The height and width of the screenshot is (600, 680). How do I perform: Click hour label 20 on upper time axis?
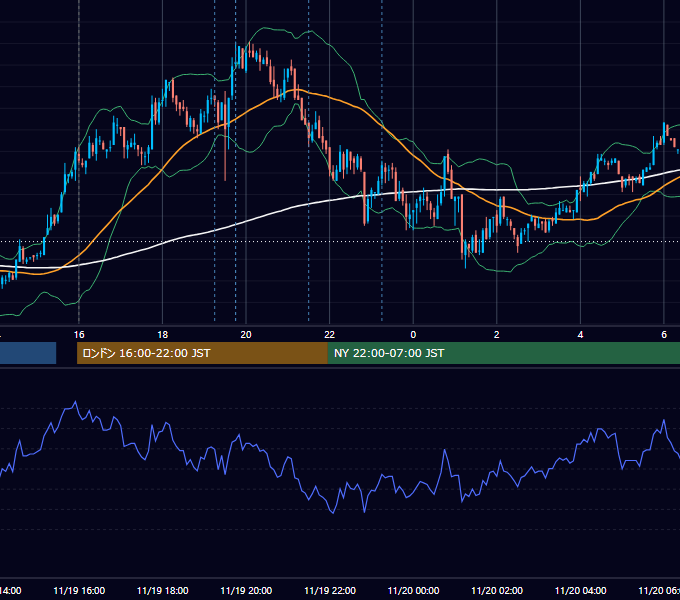tap(246, 335)
